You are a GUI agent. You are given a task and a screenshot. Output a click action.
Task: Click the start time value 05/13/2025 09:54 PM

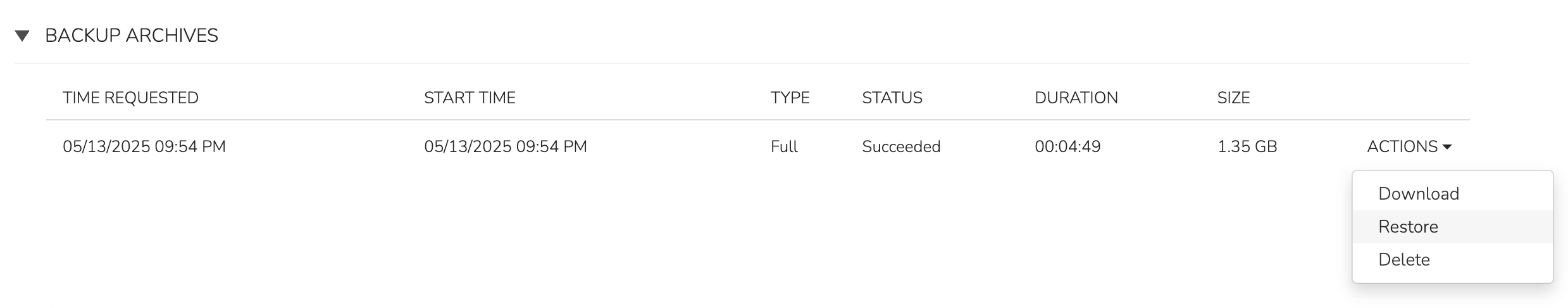[505, 147]
